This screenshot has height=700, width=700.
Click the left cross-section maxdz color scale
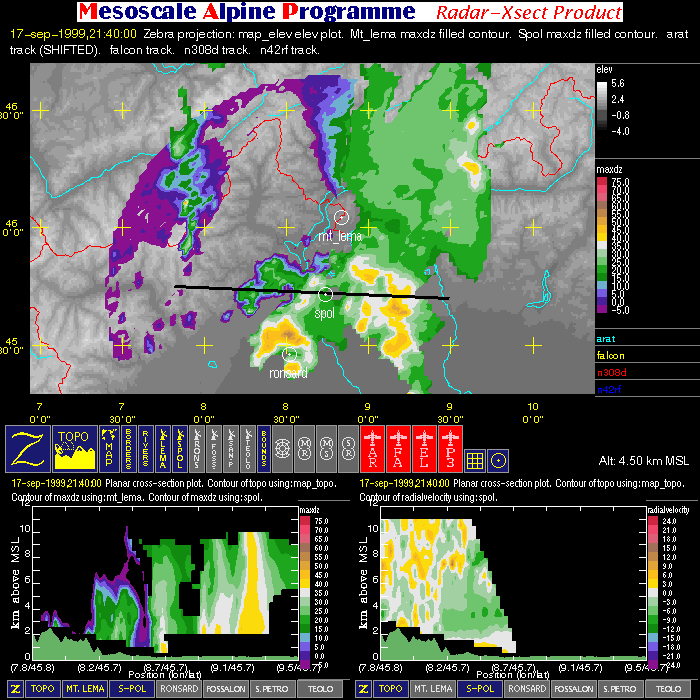click(x=304, y=592)
